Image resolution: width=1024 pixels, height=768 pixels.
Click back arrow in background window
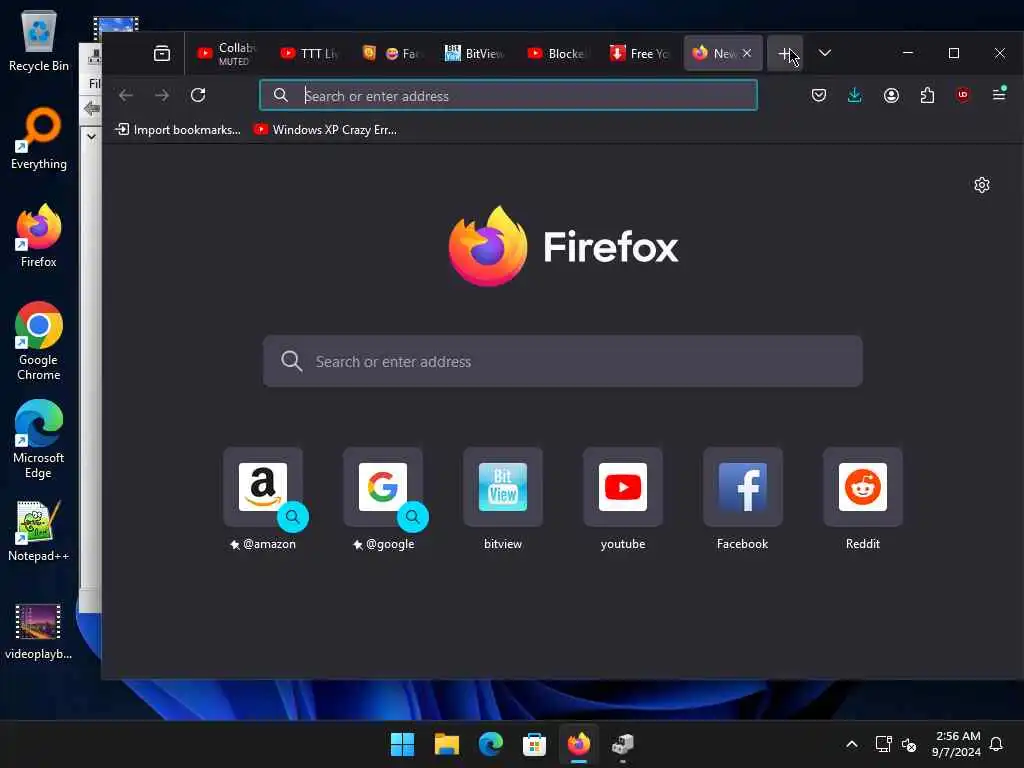(92, 108)
